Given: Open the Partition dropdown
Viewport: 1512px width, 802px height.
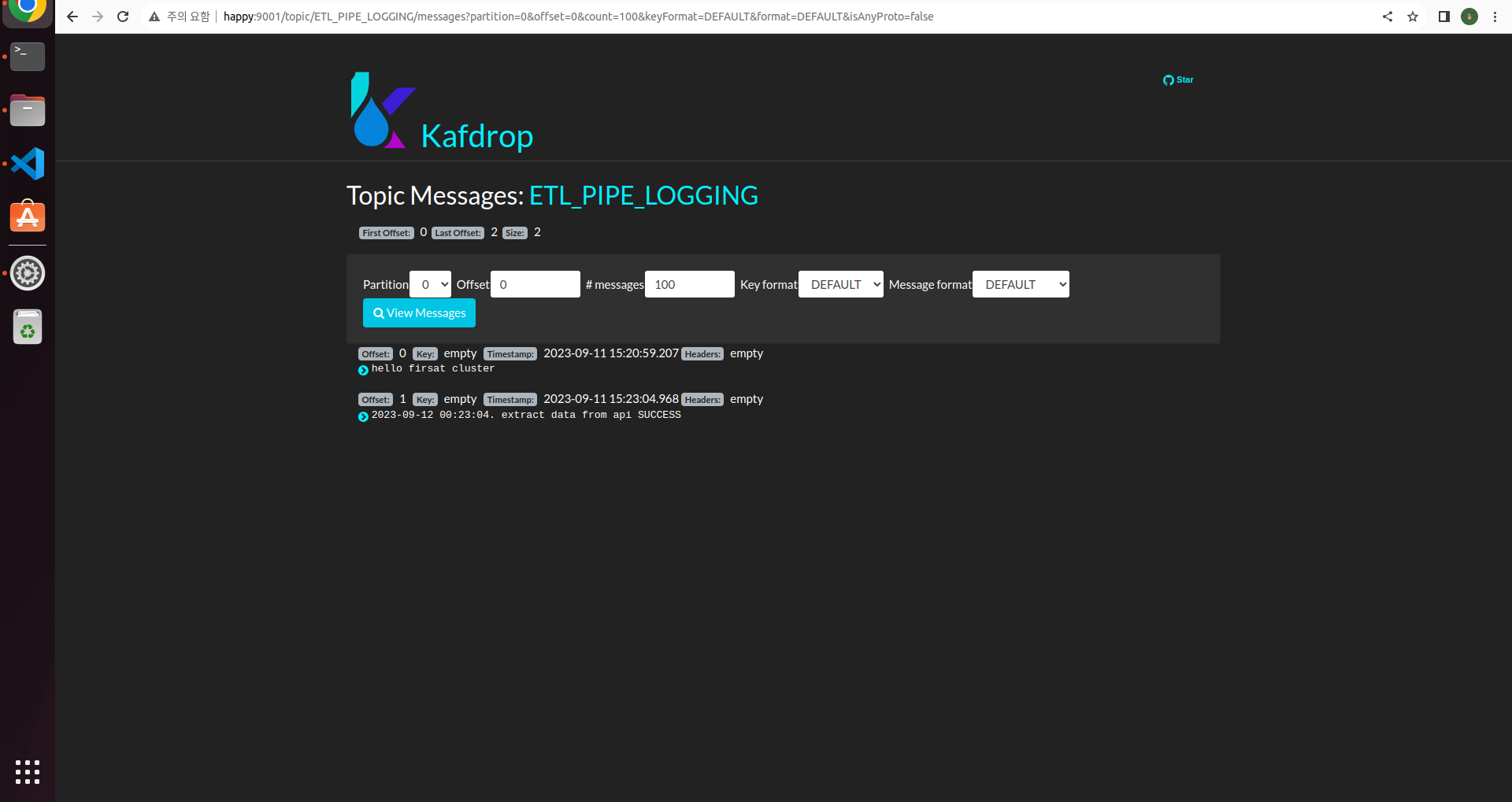Looking at the screenshot, I should coord(430,284).
